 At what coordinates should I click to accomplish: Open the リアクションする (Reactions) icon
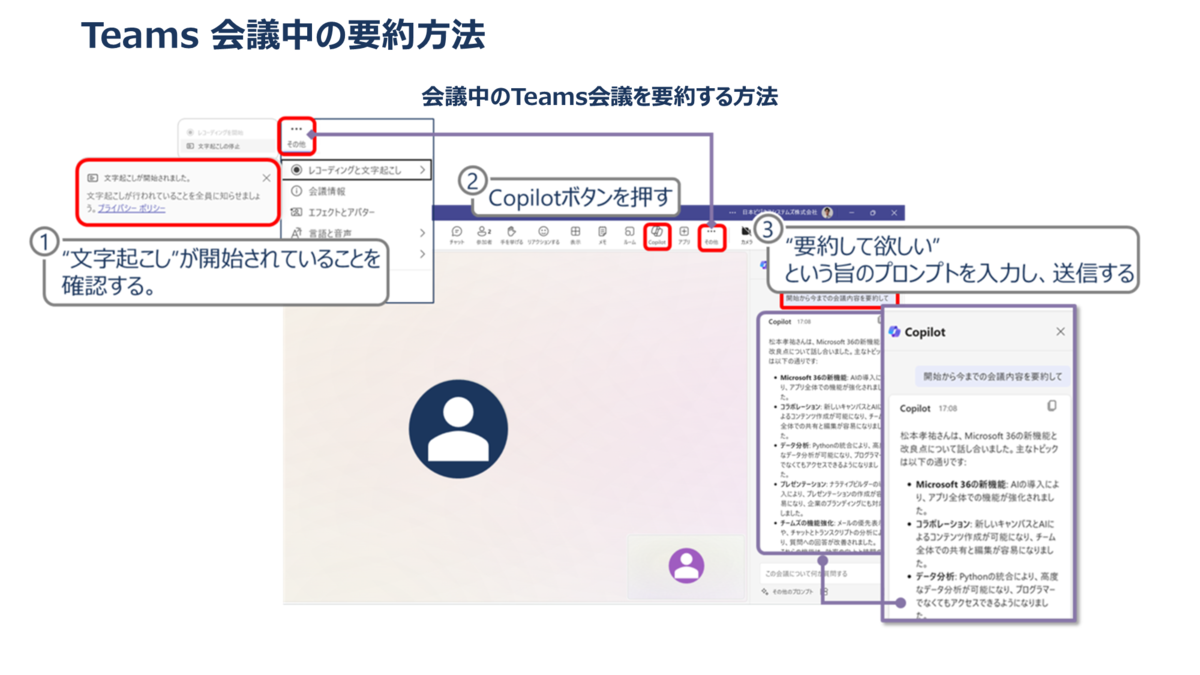coord(544,235)
